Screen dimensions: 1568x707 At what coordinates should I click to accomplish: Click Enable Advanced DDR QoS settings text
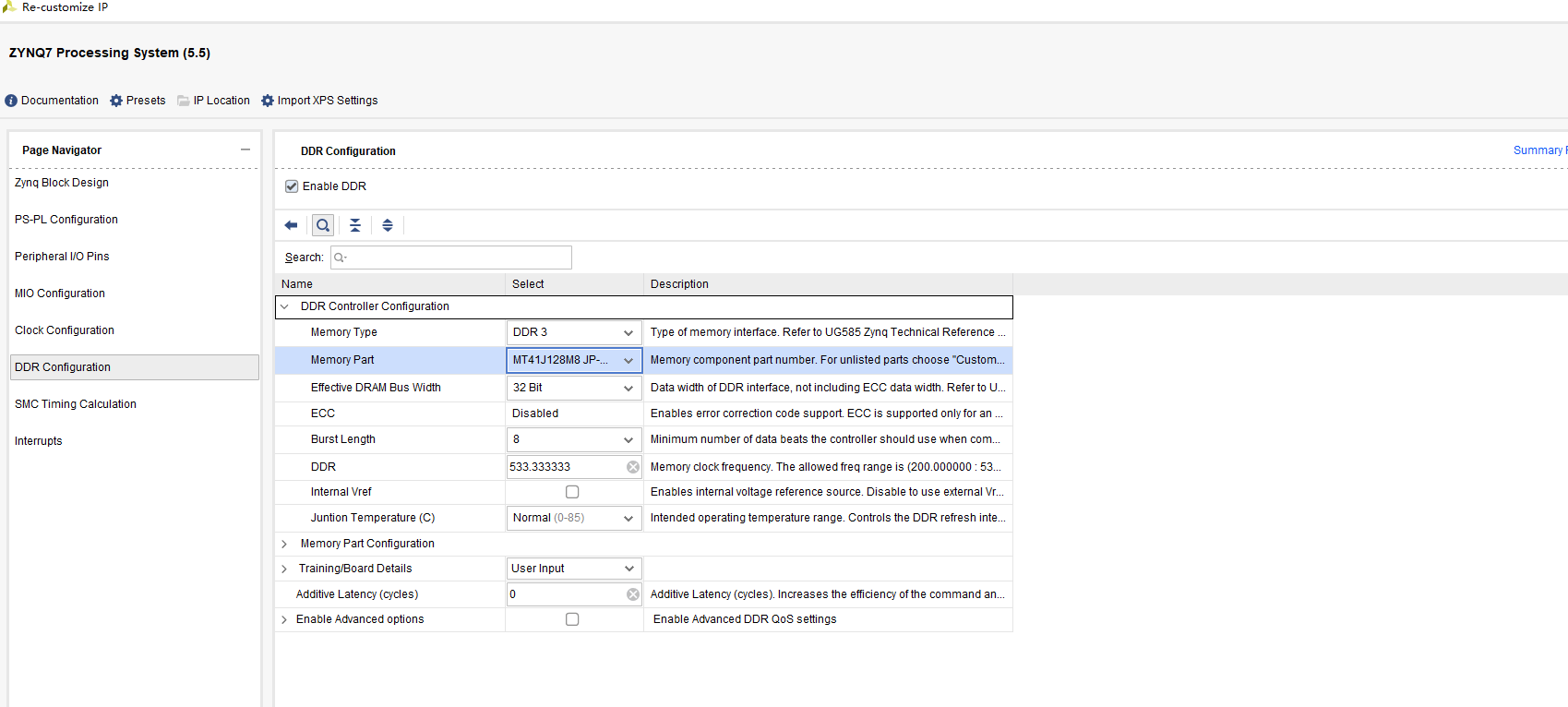click(x=745, y=619)
